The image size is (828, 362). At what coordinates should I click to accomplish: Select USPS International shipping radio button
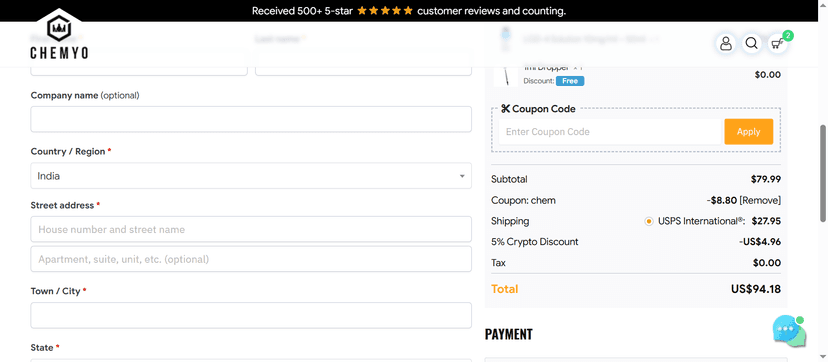pos(648,221)
